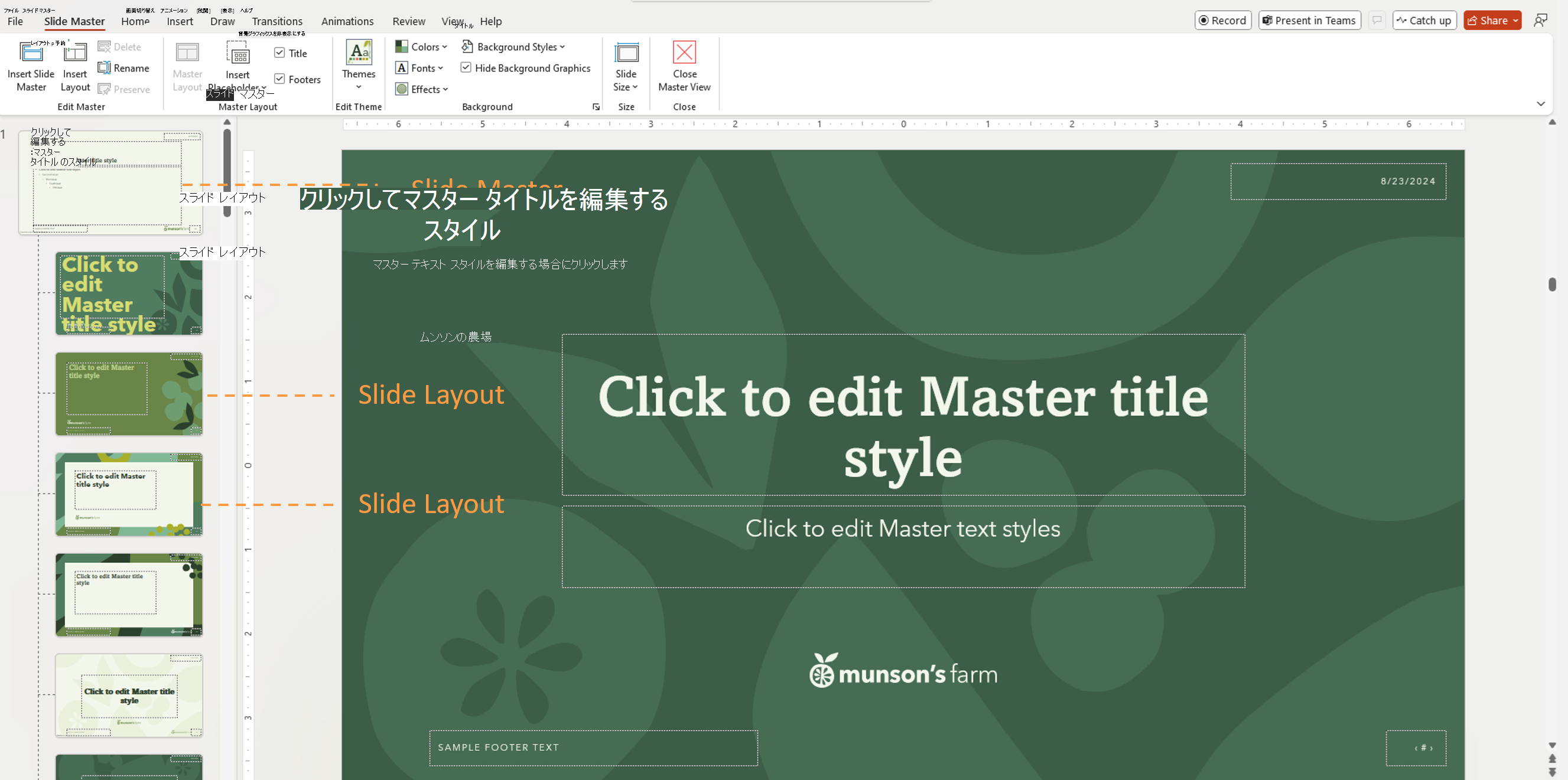1568x780 pixels.
Task: Expand the Fonts dropdown arrow
Action: (x=441, y=68)
